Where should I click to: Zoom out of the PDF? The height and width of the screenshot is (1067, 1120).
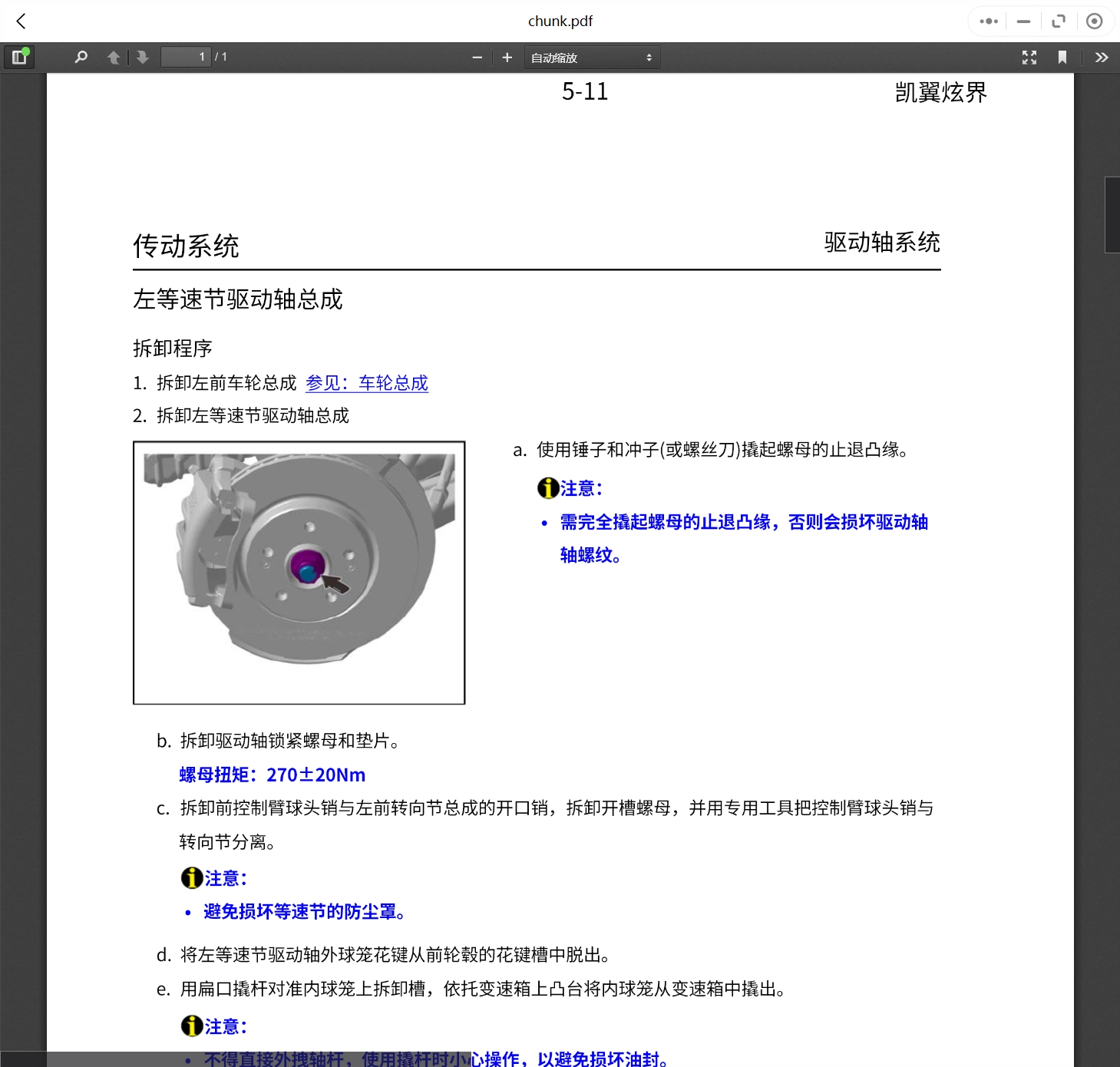point(477,56)
